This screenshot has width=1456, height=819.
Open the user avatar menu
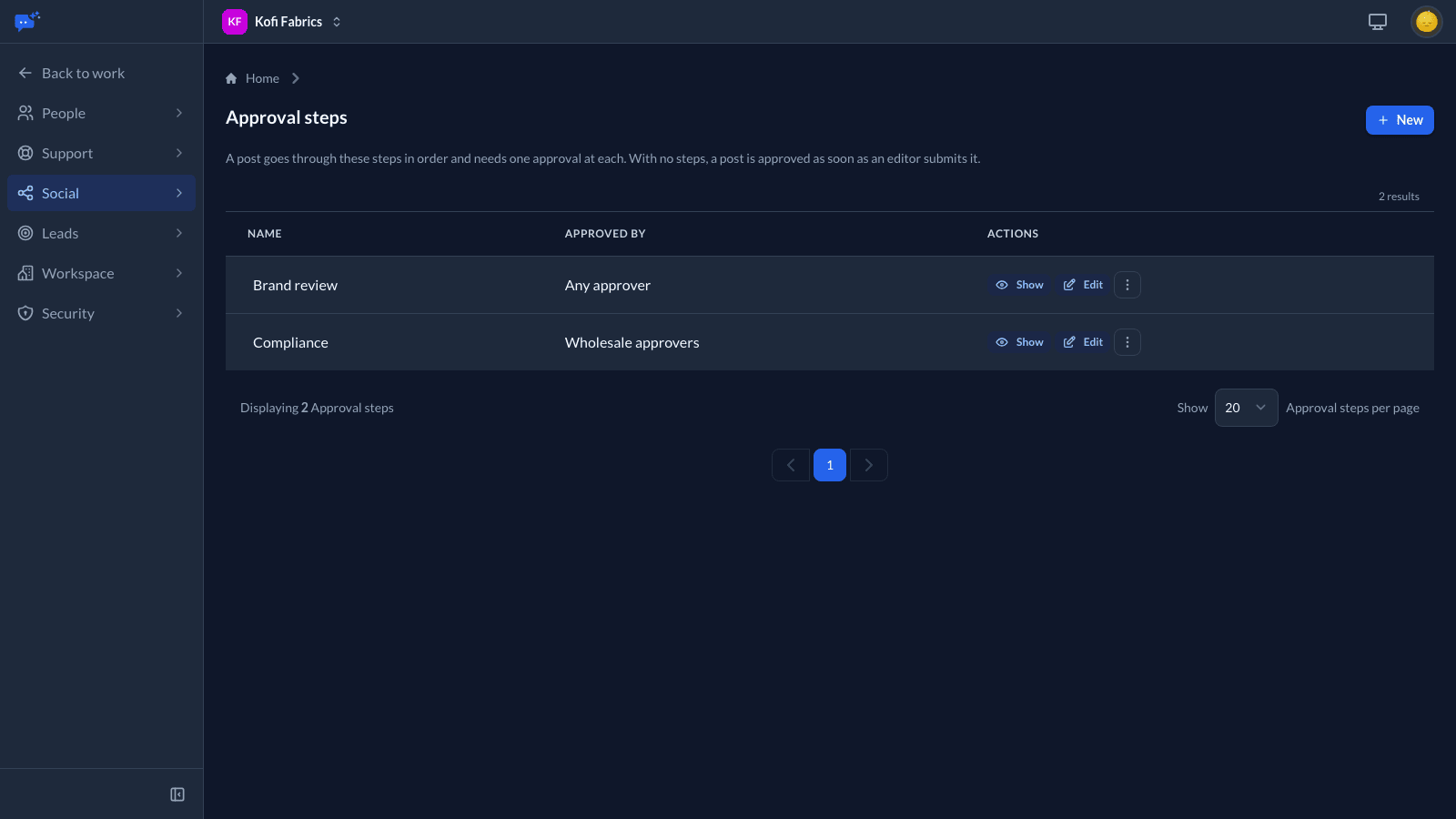pyautogui.click(x=1426, y=22)
